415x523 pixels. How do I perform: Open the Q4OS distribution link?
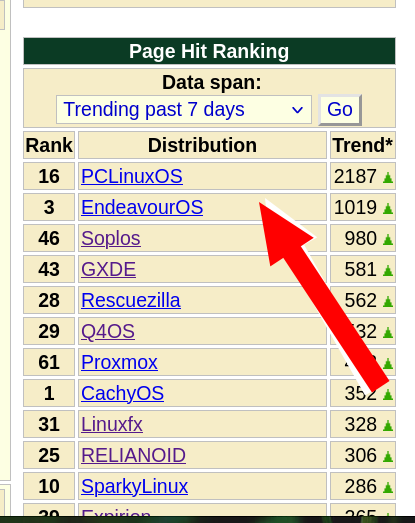108,331
